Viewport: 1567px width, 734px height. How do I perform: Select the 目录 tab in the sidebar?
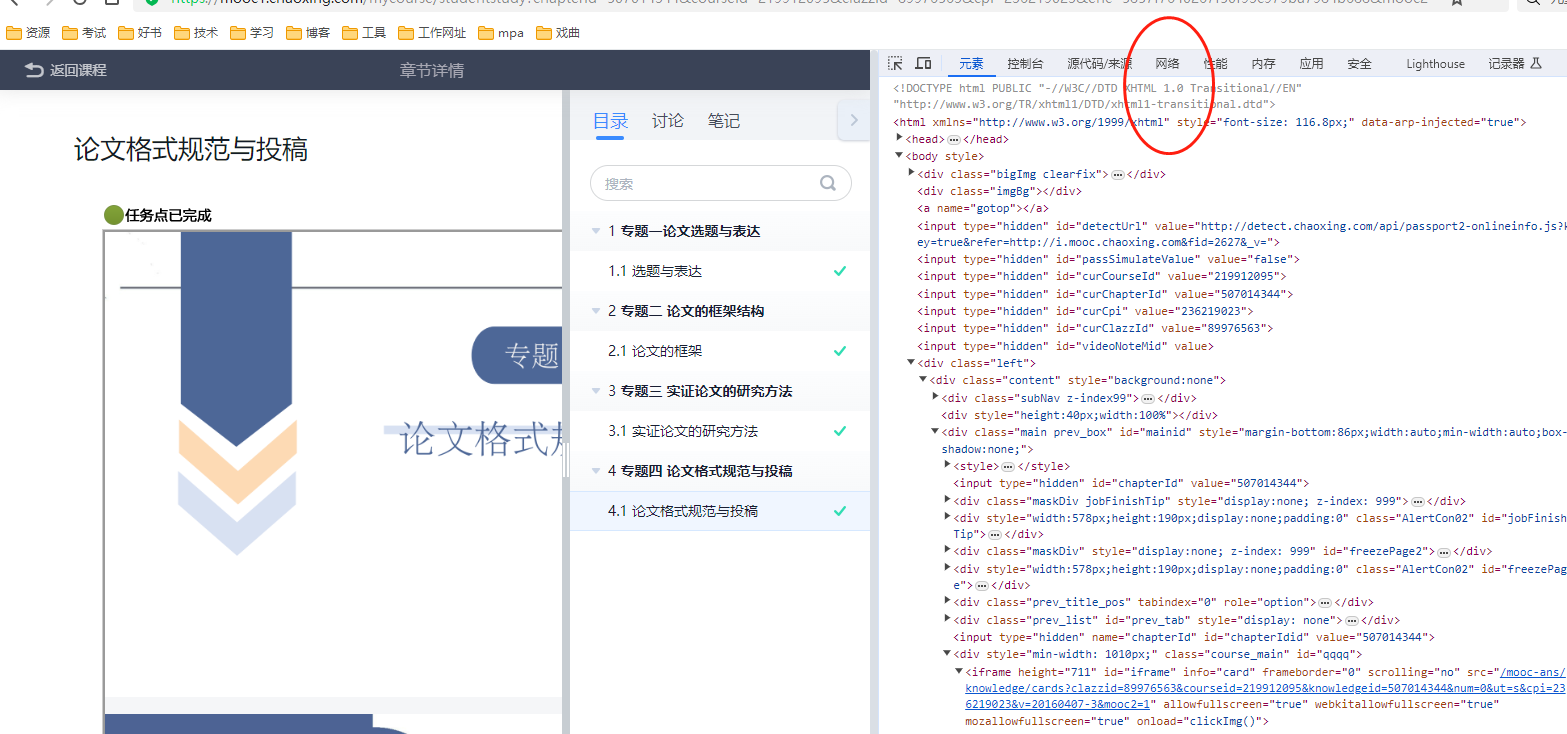610,121
